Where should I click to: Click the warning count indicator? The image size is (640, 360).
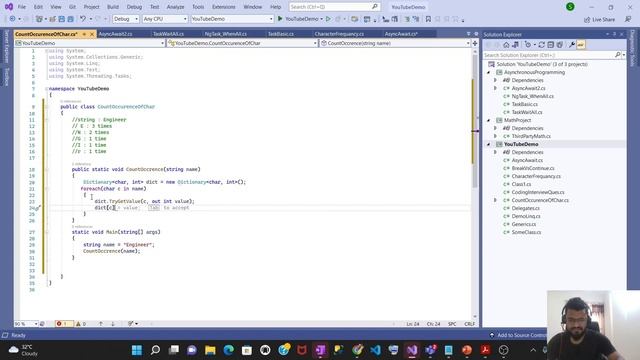point(81,324)
